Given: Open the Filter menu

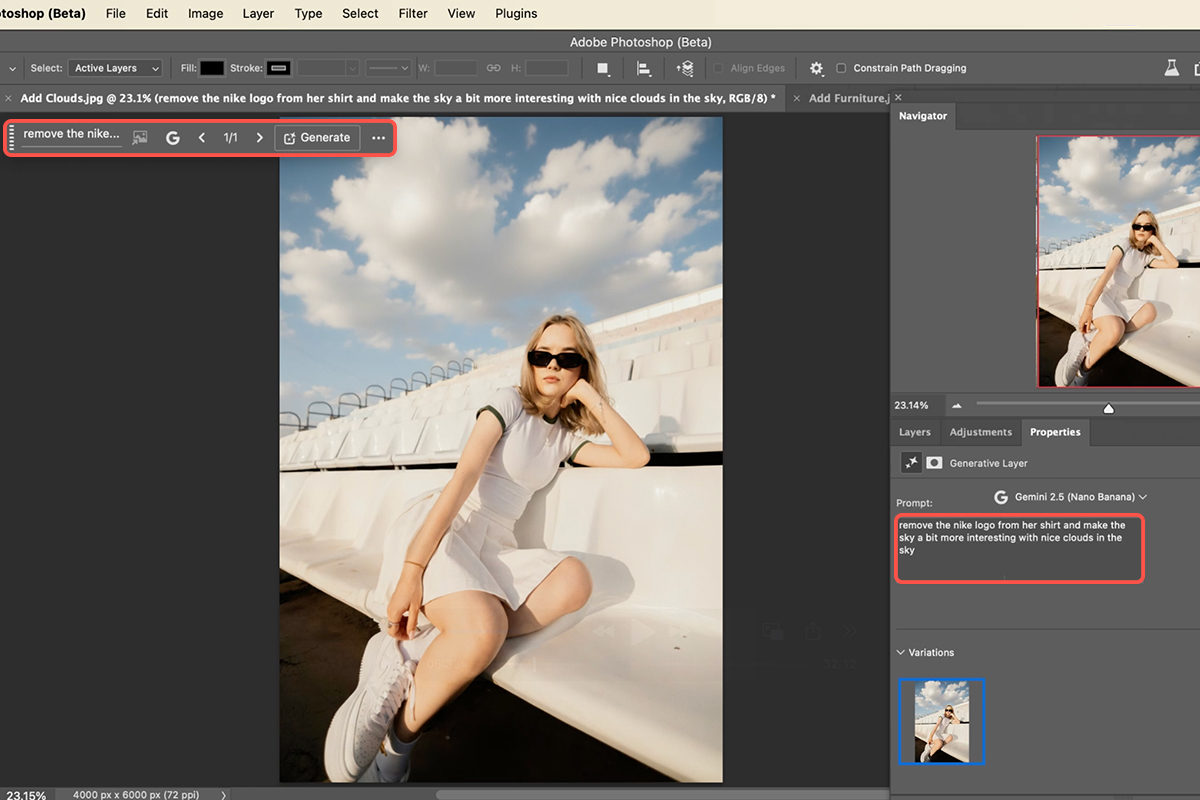Looking at the screenshot, I should 413,14.
